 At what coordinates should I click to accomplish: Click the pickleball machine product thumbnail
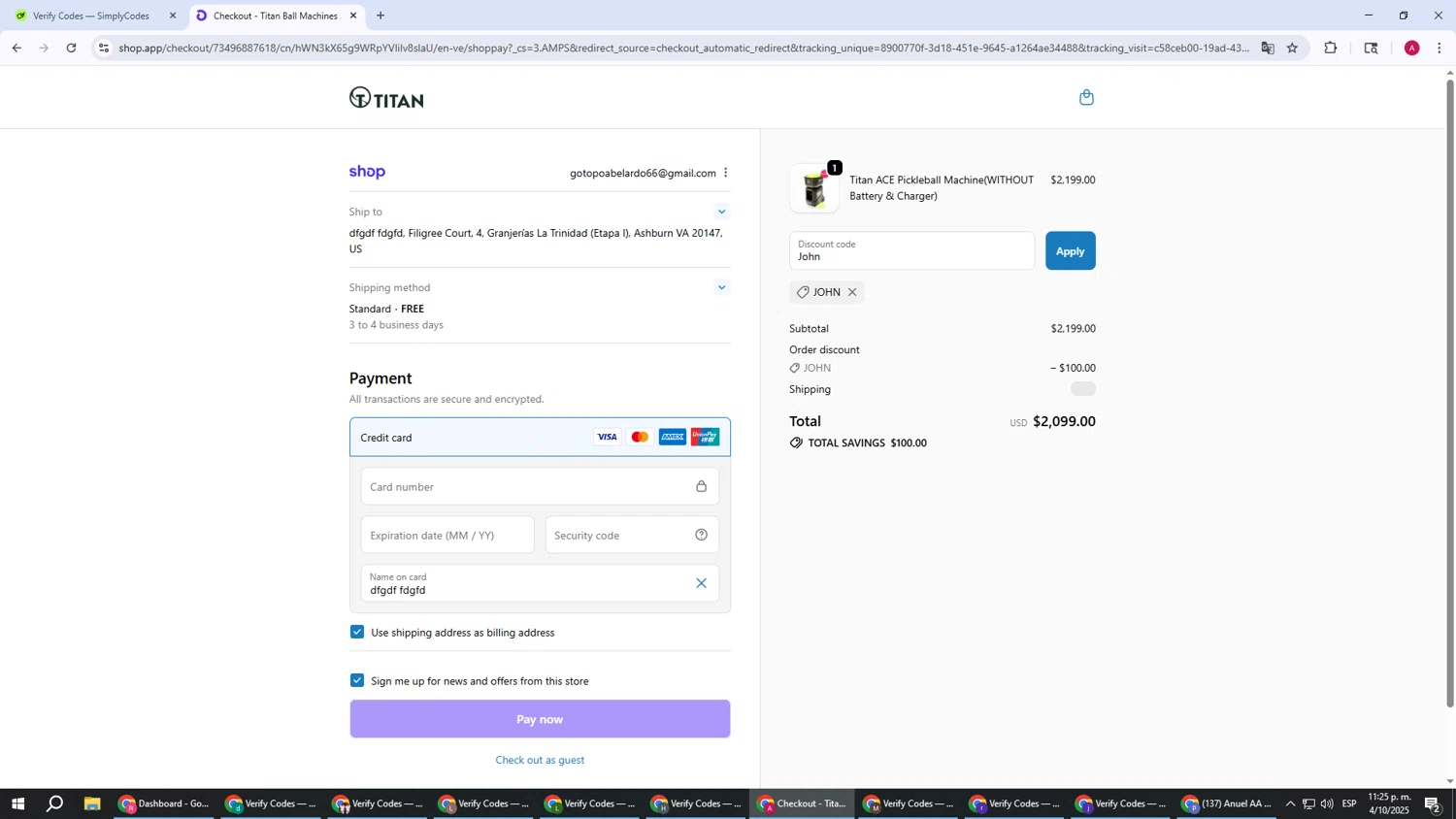coord(814,187)
